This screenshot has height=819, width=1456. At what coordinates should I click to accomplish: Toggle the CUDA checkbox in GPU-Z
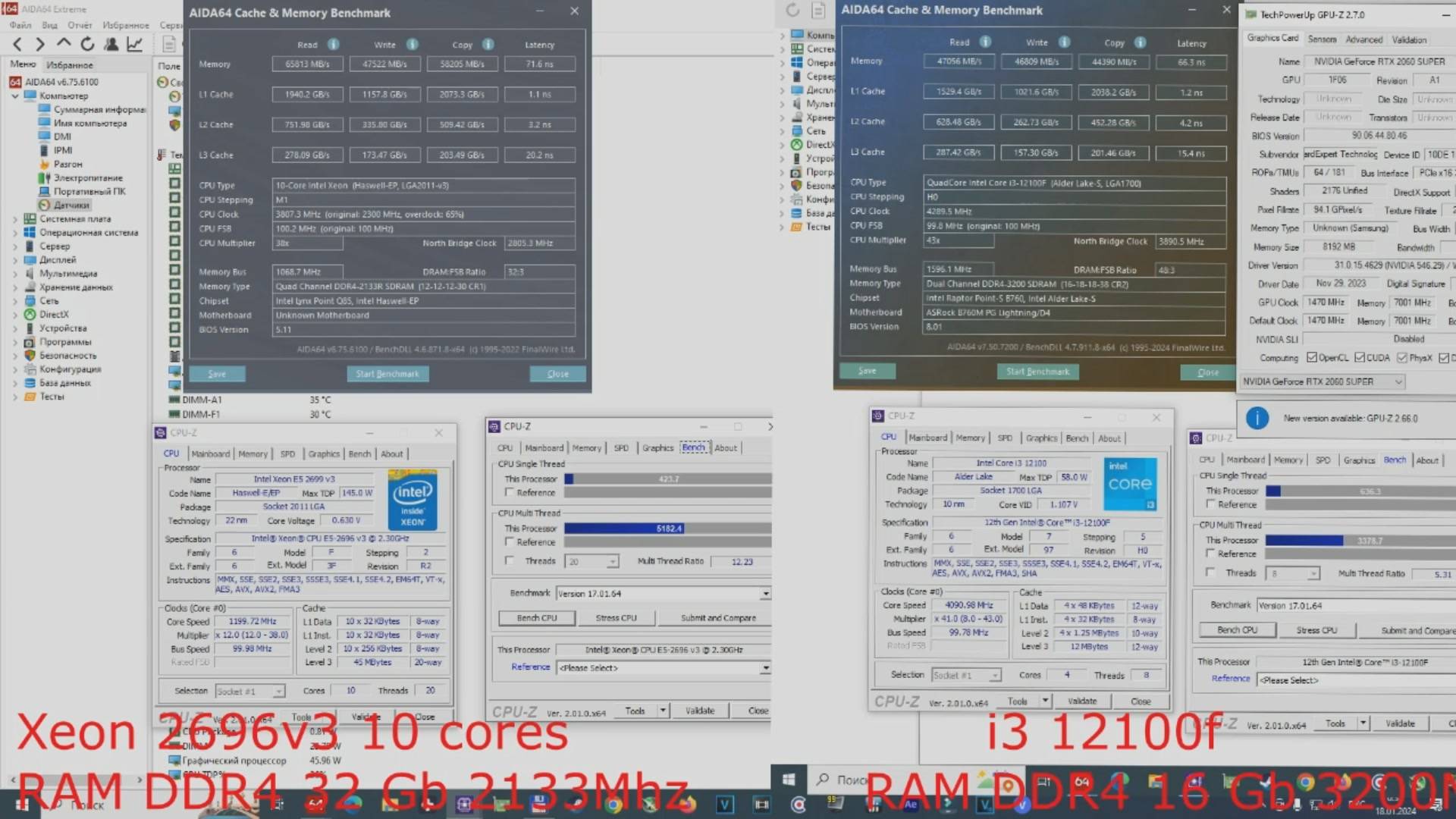1360,358
